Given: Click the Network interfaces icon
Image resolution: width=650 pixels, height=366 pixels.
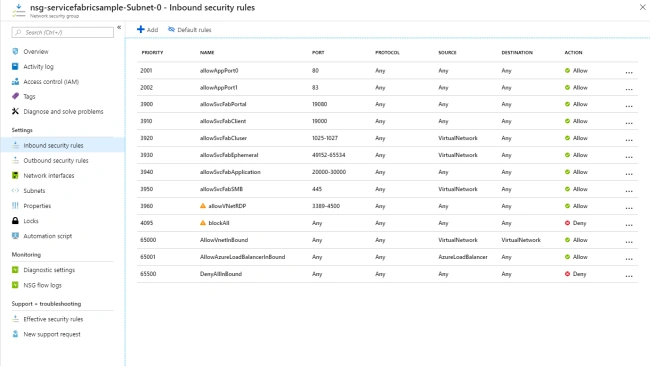Looking at the screenshot, I should (x=15, y=175).
